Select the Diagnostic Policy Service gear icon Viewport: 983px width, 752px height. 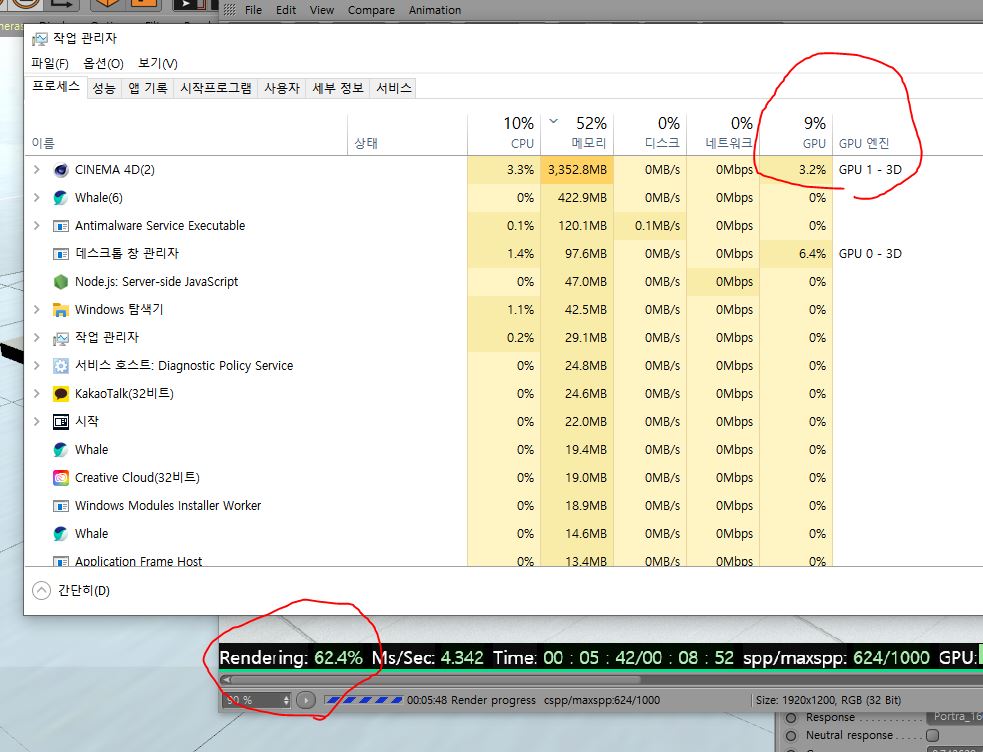coord(61,366)
